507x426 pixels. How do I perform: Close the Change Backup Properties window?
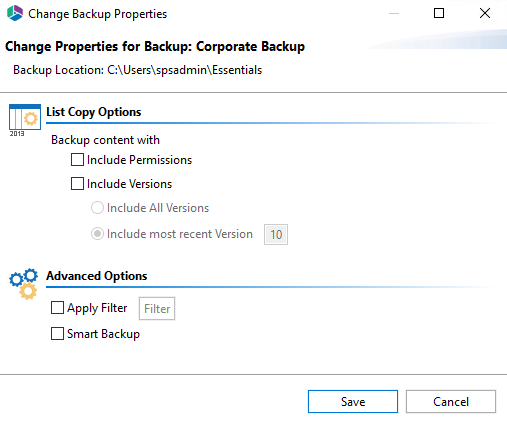tap(485, 13)
